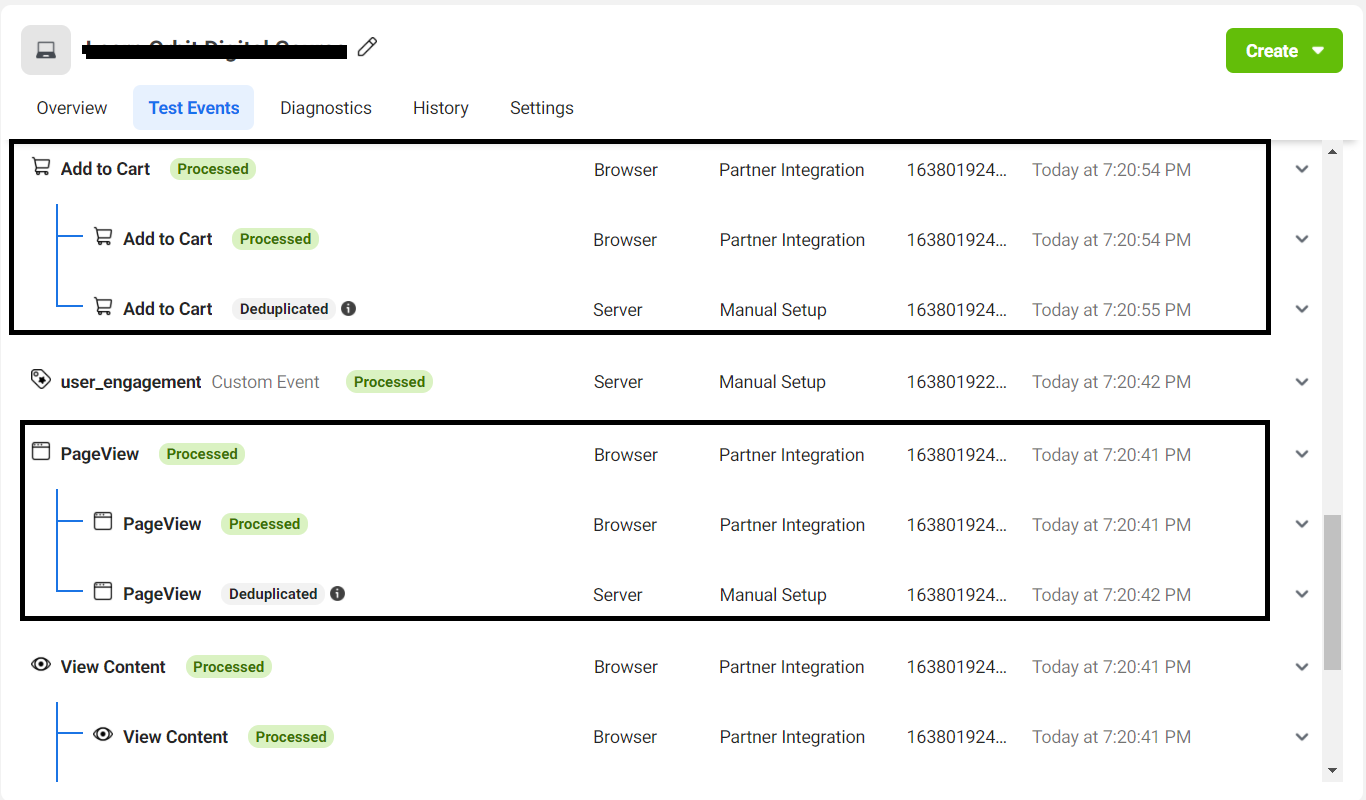Click the cart icon of top Add to Cart row
Image resolution: width=1366 pixels, height=800 pixels.
[x=41, y=167]
